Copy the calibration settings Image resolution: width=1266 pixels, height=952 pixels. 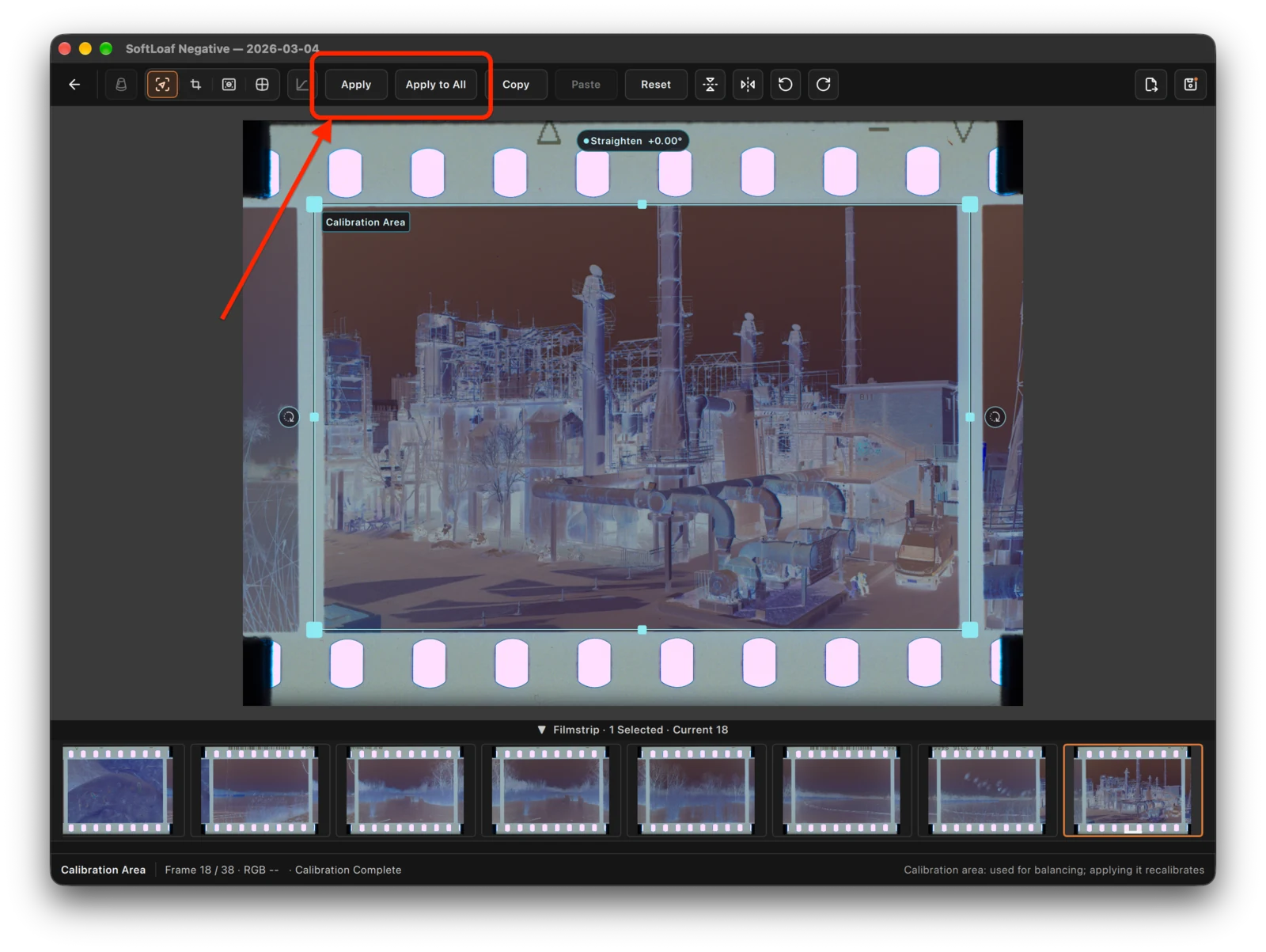pos(516,85)
